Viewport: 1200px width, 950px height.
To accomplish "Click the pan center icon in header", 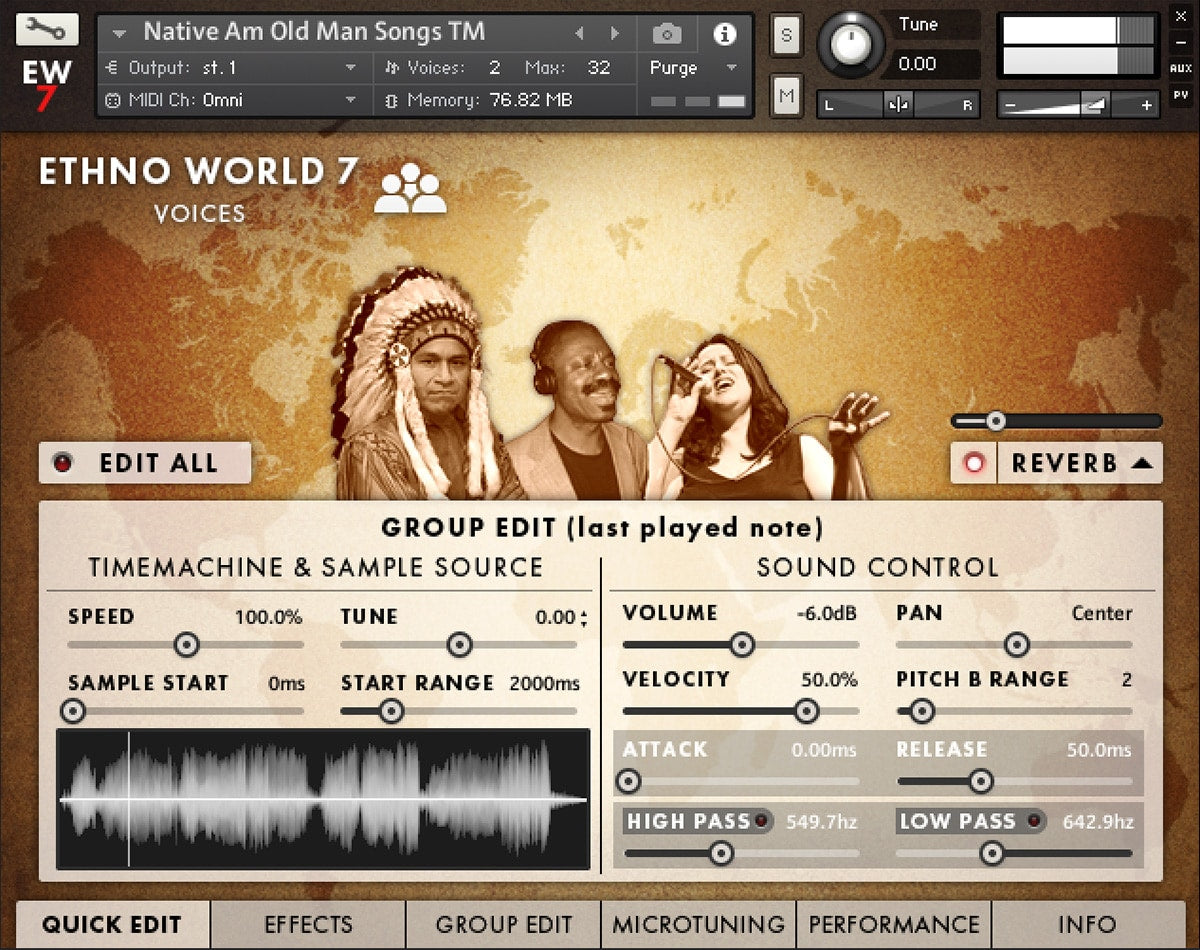I will click(x=897, y=104).
